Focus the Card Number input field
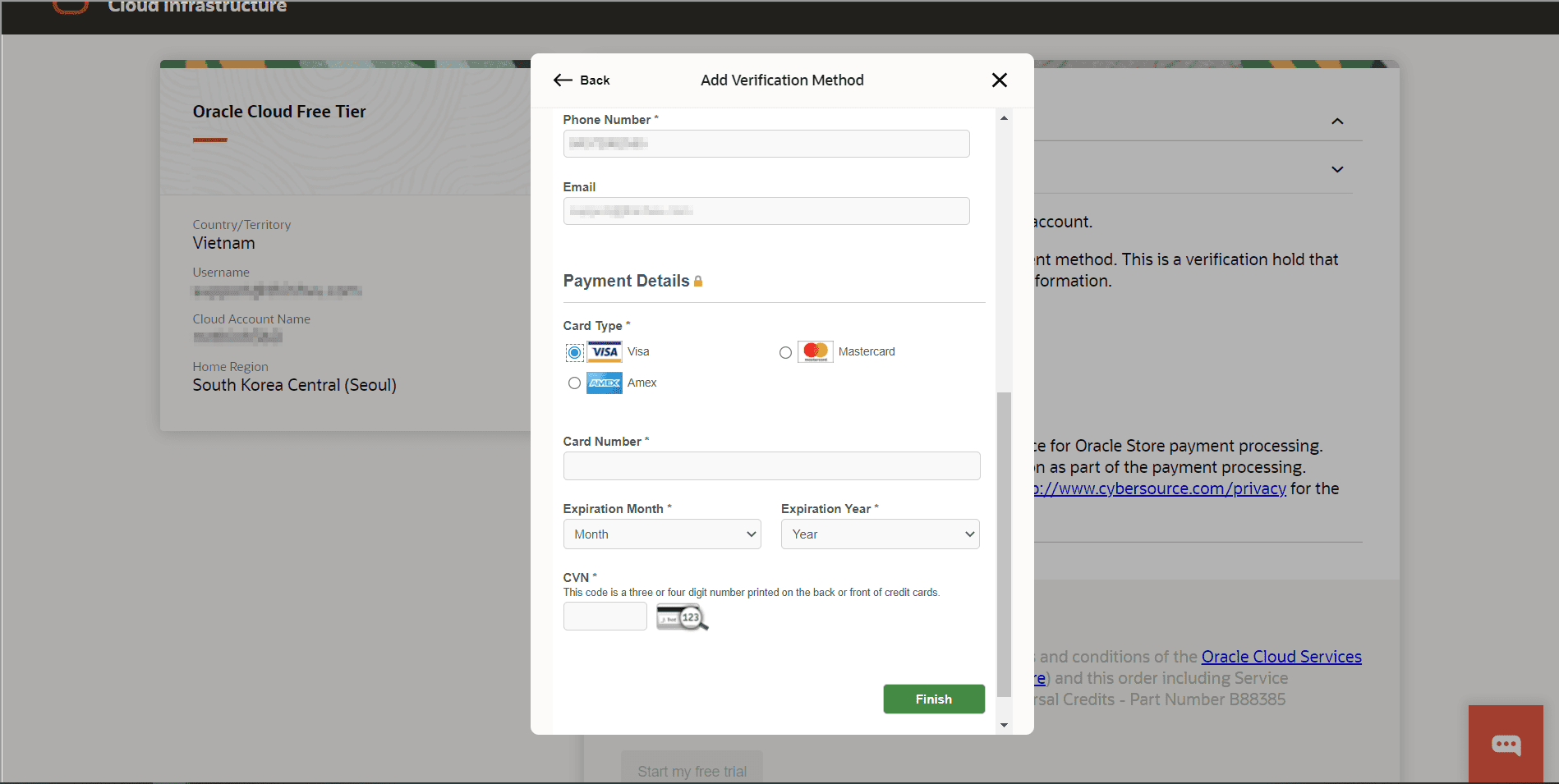1559x784 pixels. tap(771, 465)
